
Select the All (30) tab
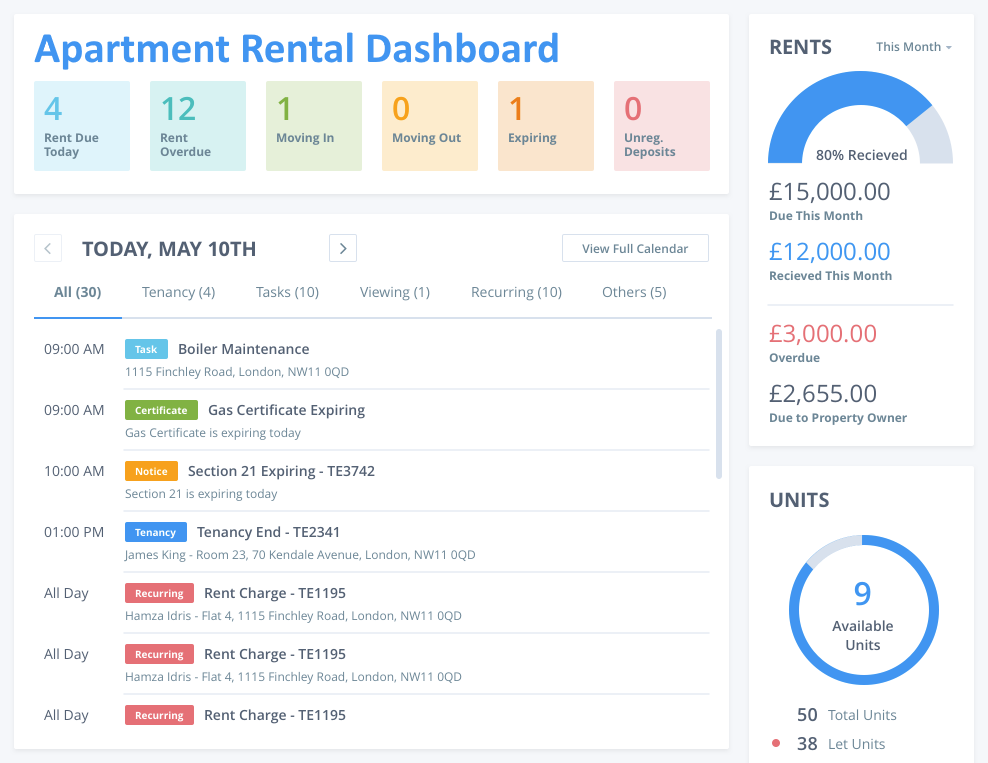78,292
